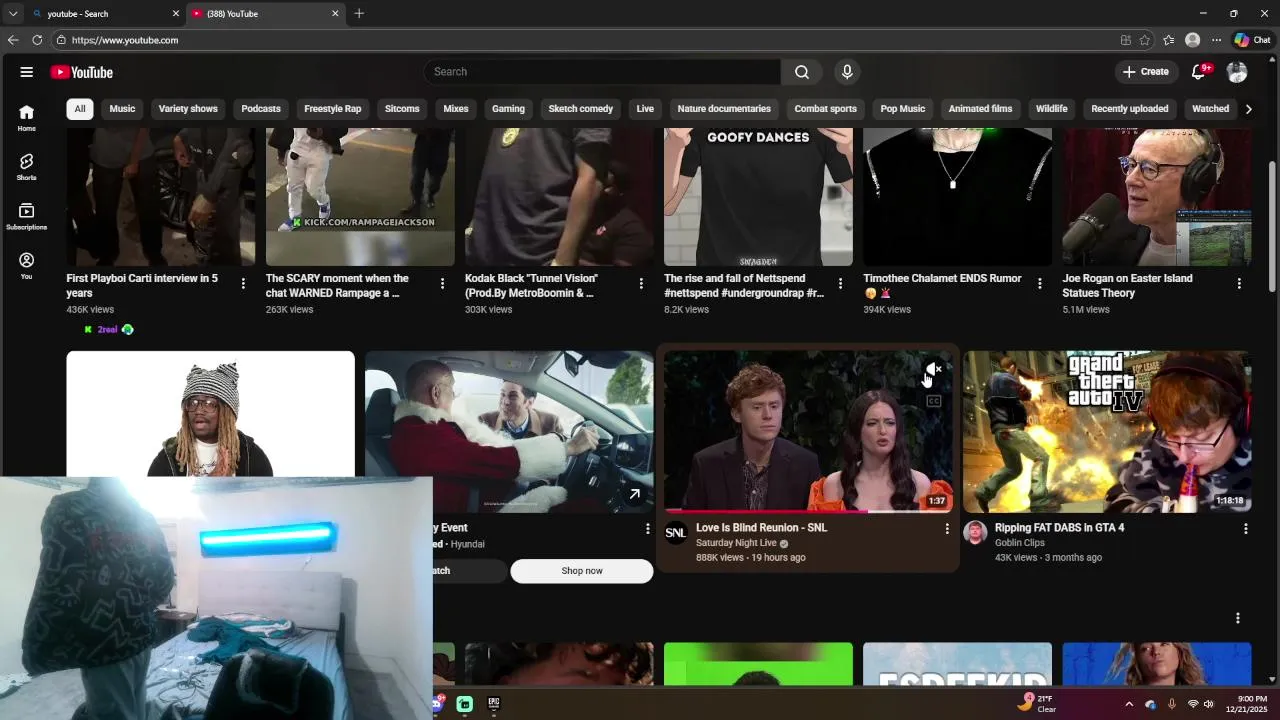The height and width of the screenshot is (720, 1280).
Task: Click the YouTube search input field
Action: 602,72
